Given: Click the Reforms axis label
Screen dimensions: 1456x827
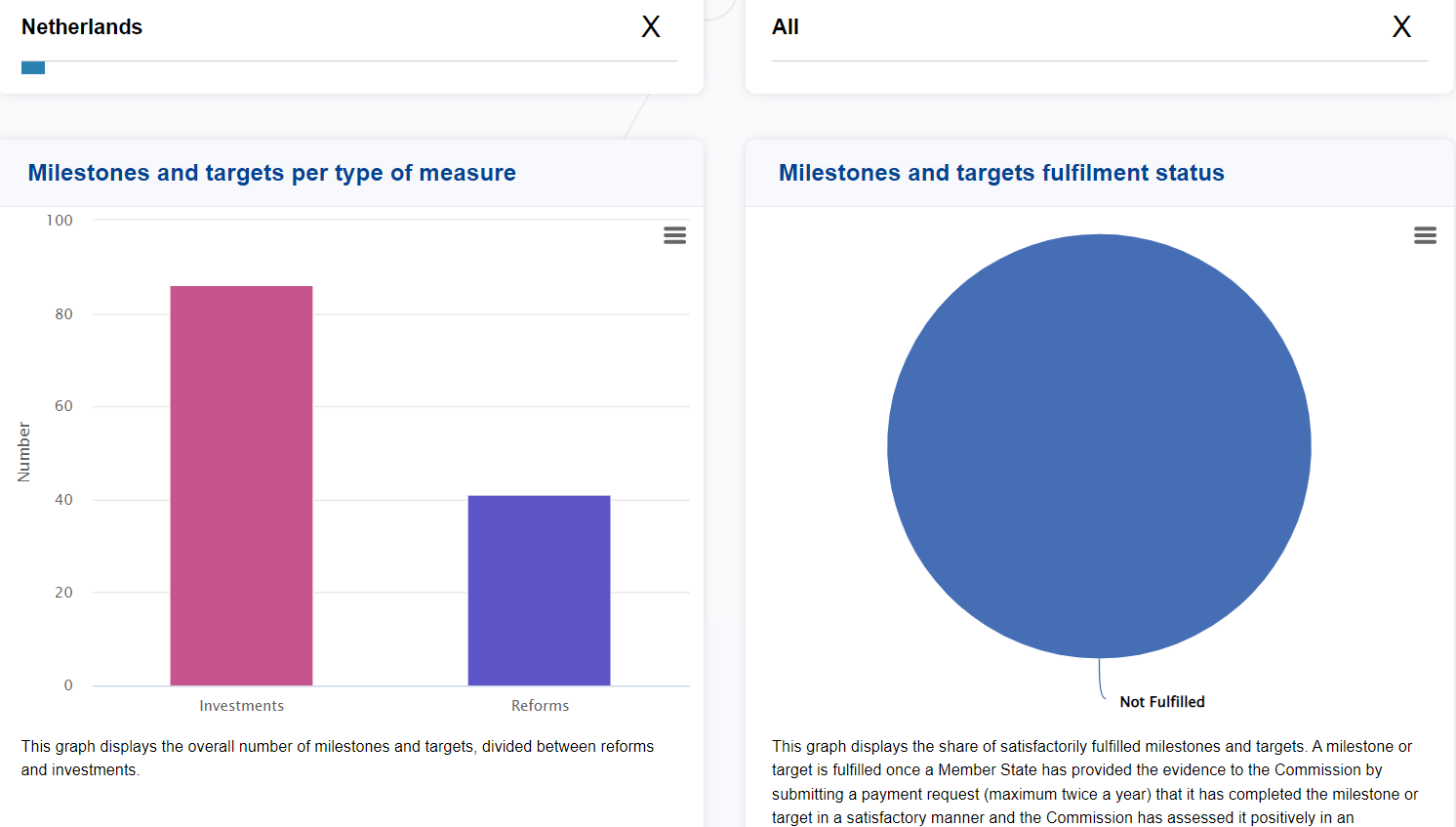Looking at the screenshot, I should click(x=540, y=706).
